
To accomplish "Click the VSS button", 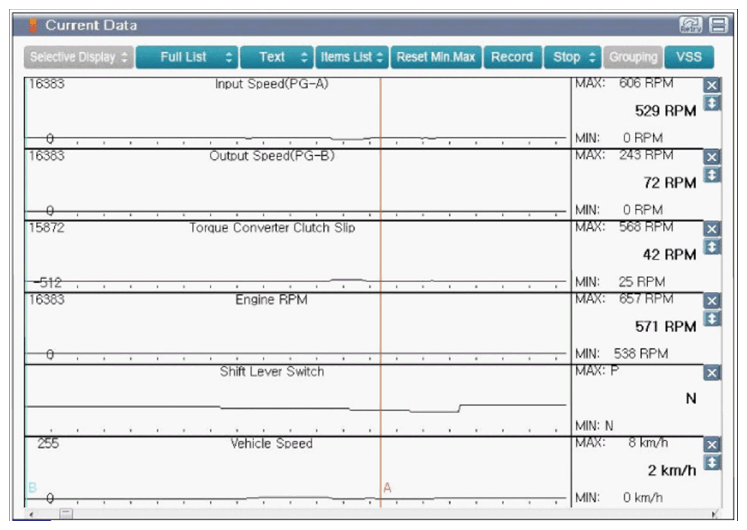I will tap(689, 57).
